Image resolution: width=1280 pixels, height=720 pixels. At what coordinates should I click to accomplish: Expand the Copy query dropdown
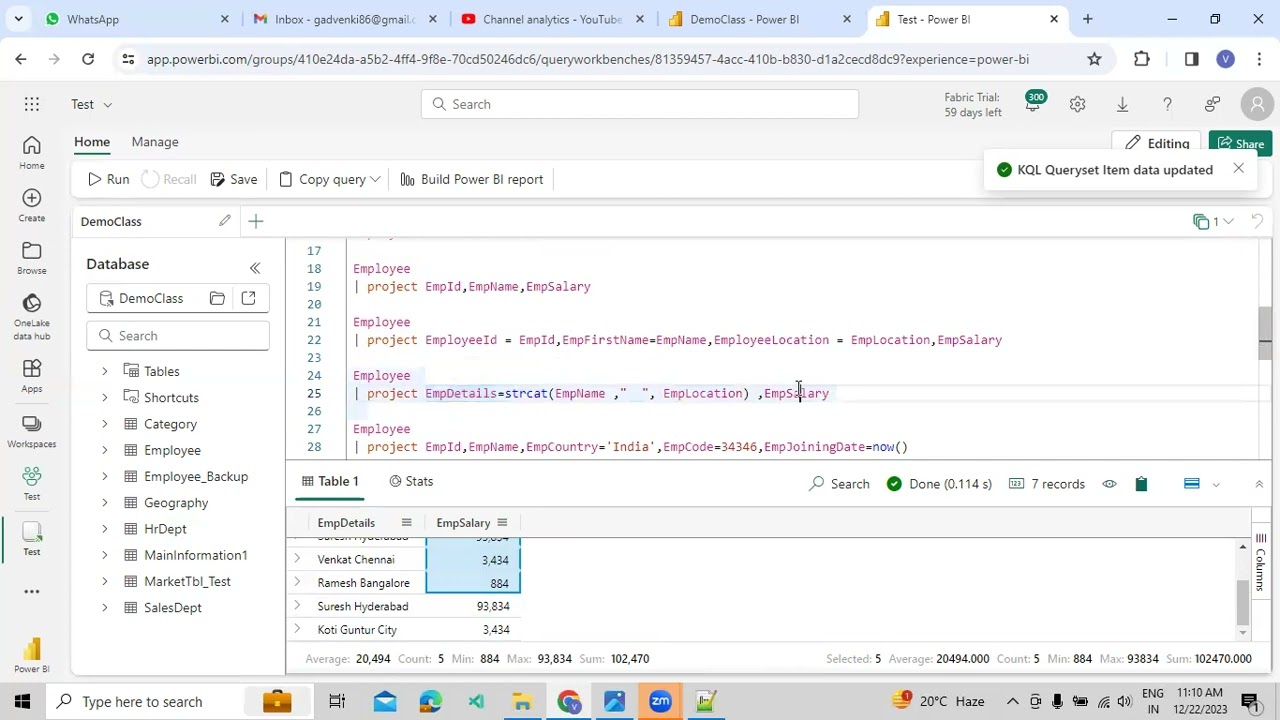click(375, 180)
